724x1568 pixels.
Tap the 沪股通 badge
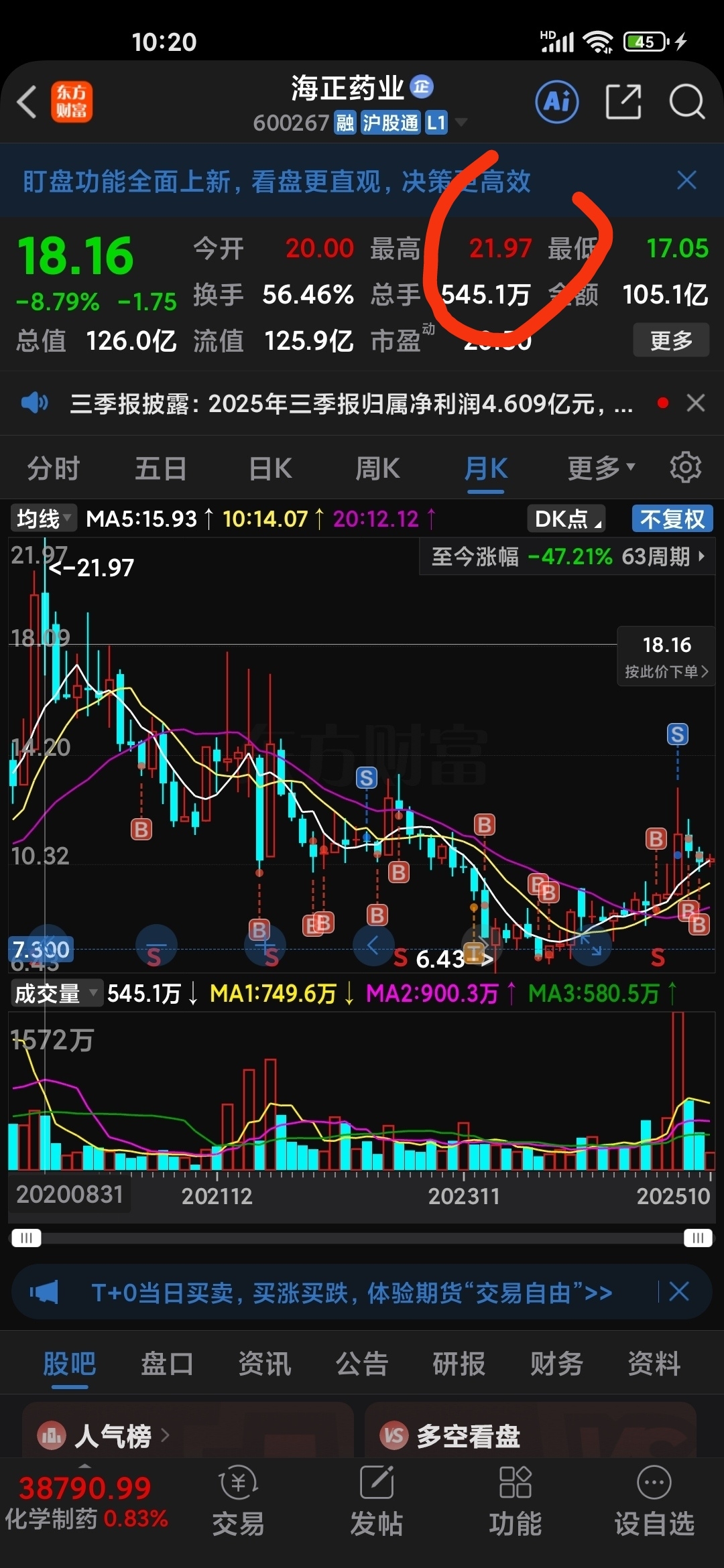[391, 123]
